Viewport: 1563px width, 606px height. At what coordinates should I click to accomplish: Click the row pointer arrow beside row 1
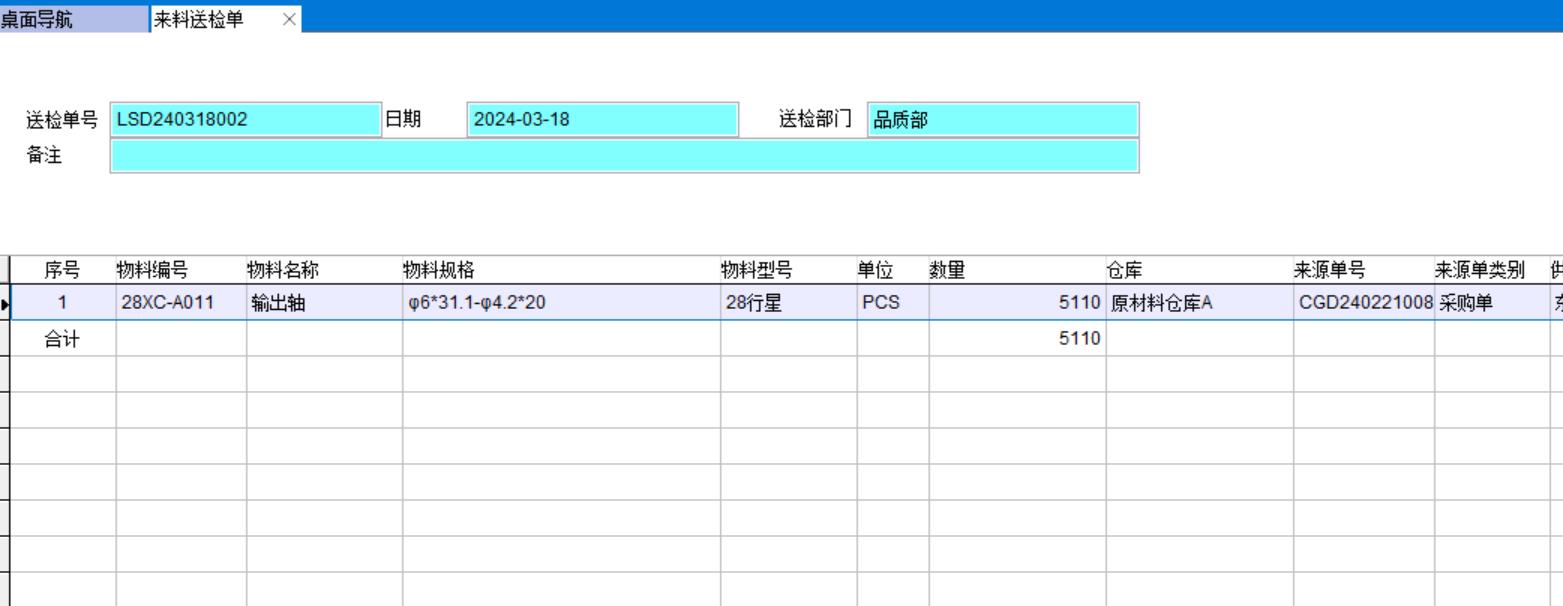coord(5,303)
